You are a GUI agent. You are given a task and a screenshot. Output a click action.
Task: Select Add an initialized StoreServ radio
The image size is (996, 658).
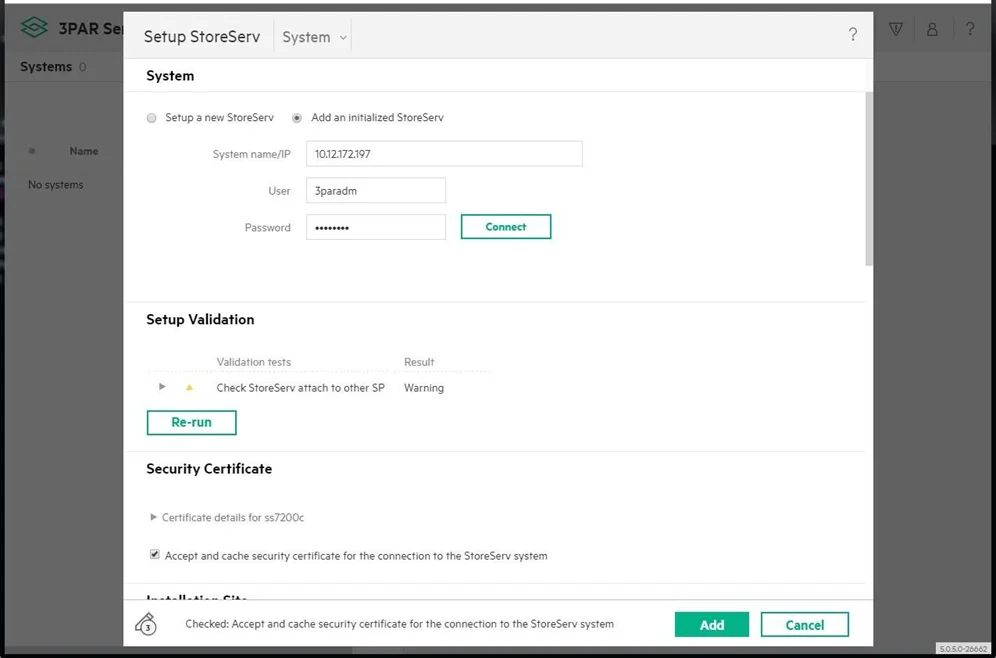point(297,118)
